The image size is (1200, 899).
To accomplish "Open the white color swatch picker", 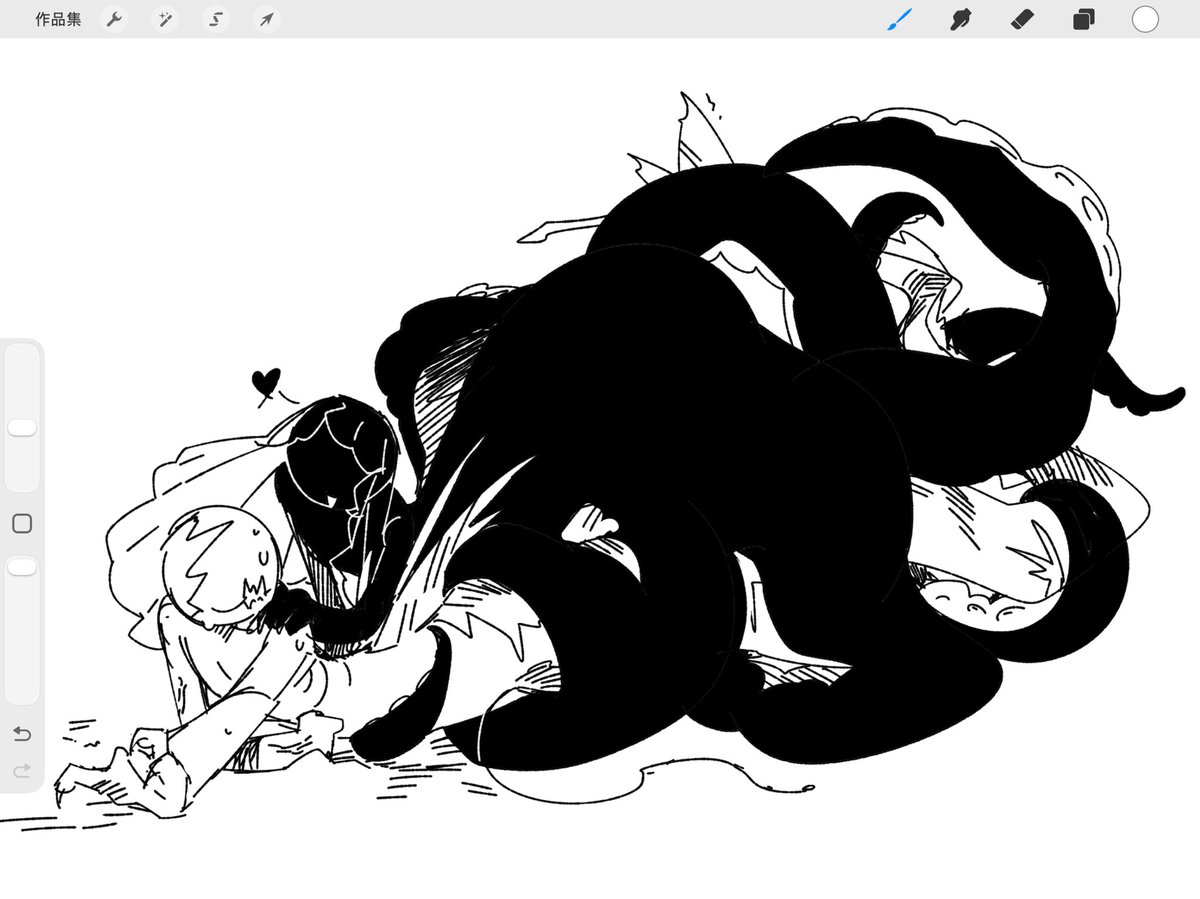I will (x=1145, y=19).
